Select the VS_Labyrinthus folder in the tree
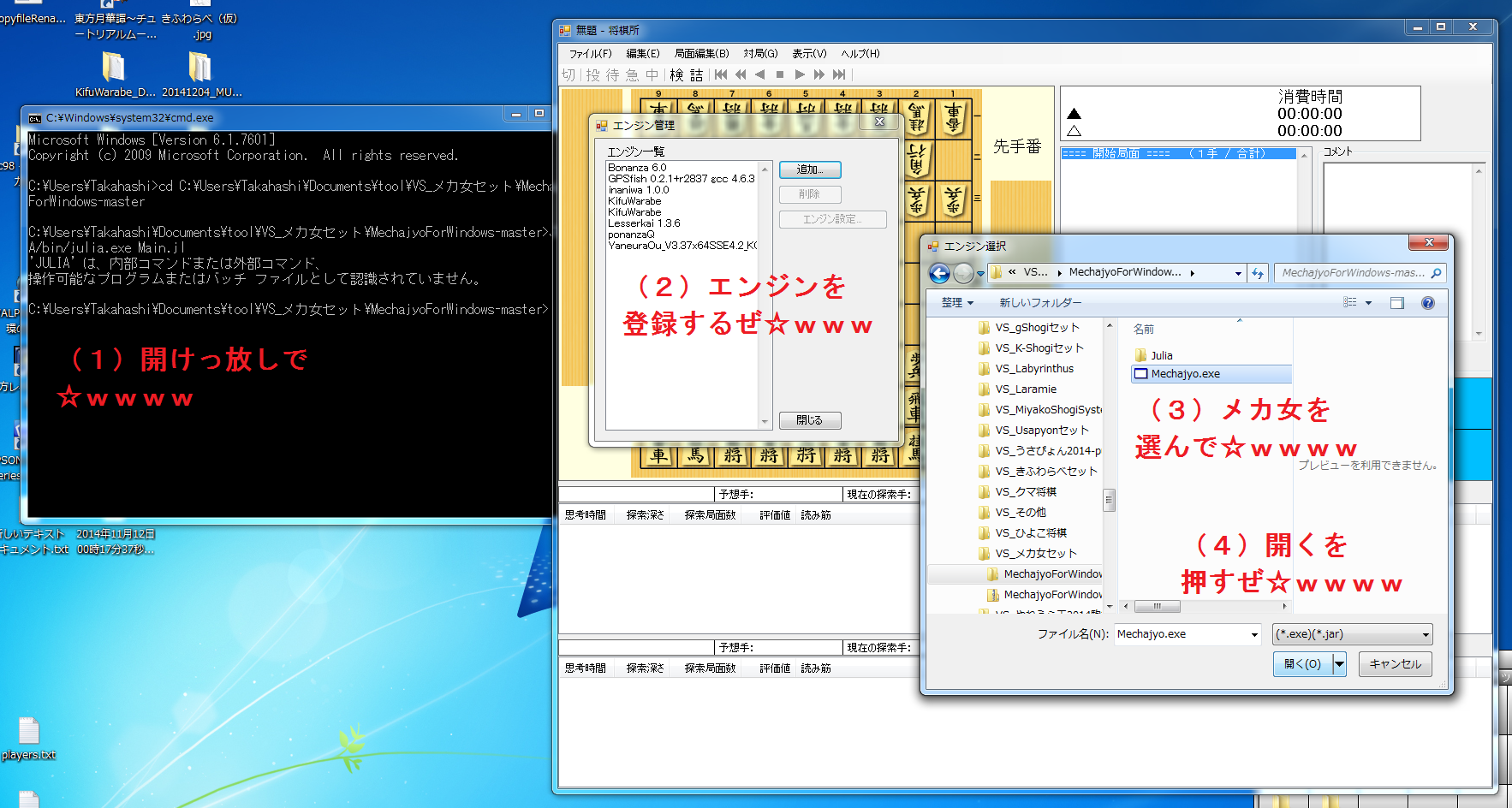This screenshot has width=1512, height=808. tap(1026, 369)
